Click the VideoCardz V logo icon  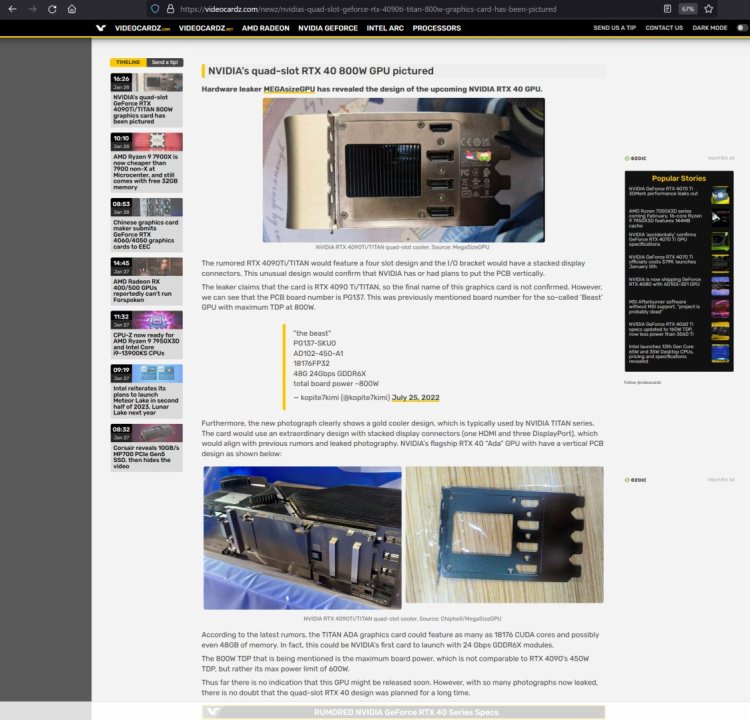pos(100,28)
